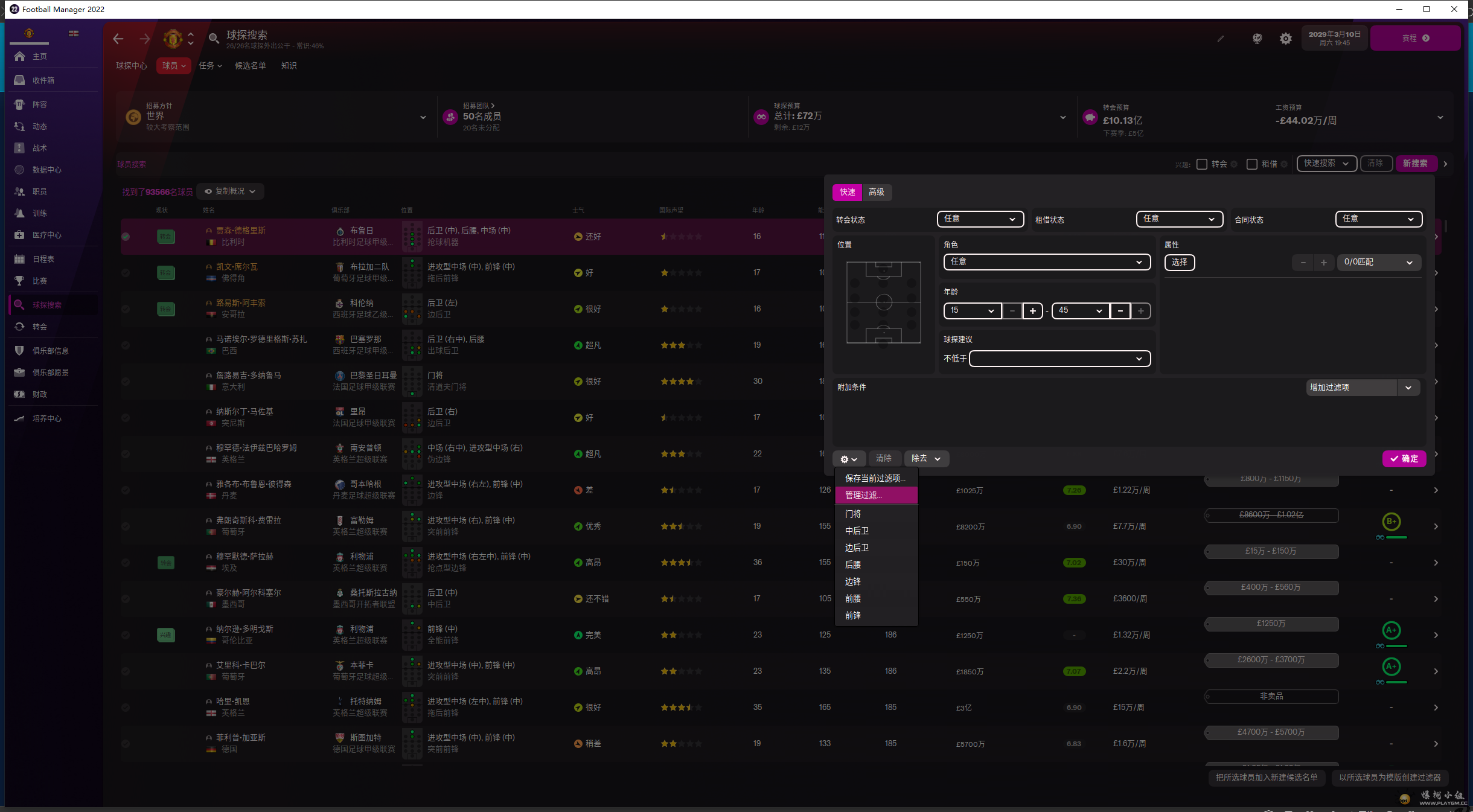This screenshot has height=812, width=1473.
Task: Open the 转会状态 dropdown
Action: (x=980, y=219)
